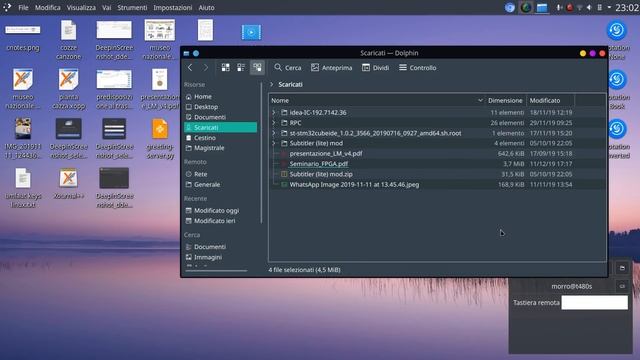This screenshot has width=640, height=360.
Task: Go forward in Dolphin navigation
Action: coord(205,68)
